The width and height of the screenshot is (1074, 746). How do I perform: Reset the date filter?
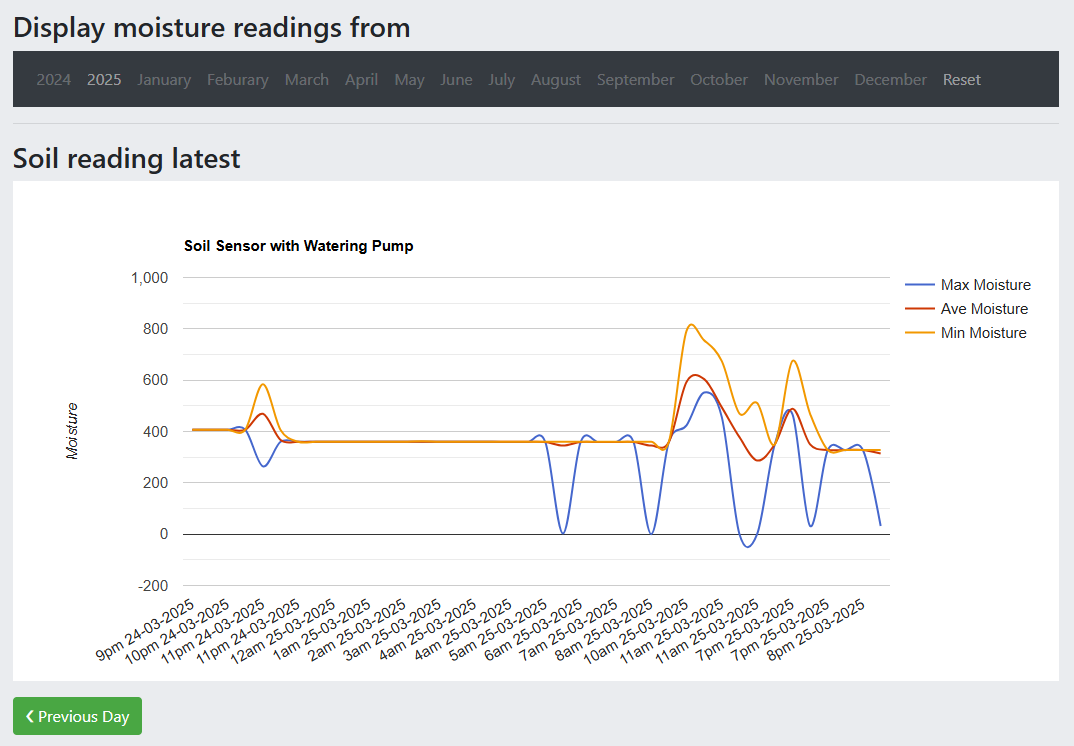962,79
